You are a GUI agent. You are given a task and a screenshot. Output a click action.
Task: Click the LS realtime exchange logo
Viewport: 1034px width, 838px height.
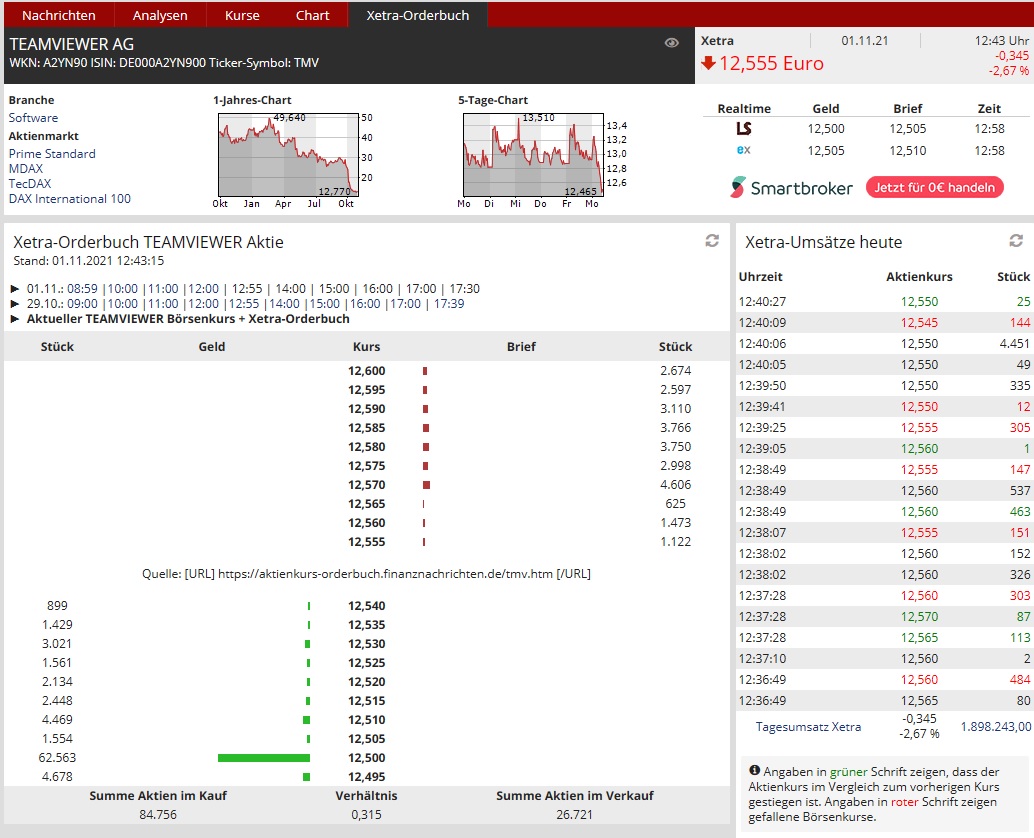pyautogui.click(x=743, y=129)
